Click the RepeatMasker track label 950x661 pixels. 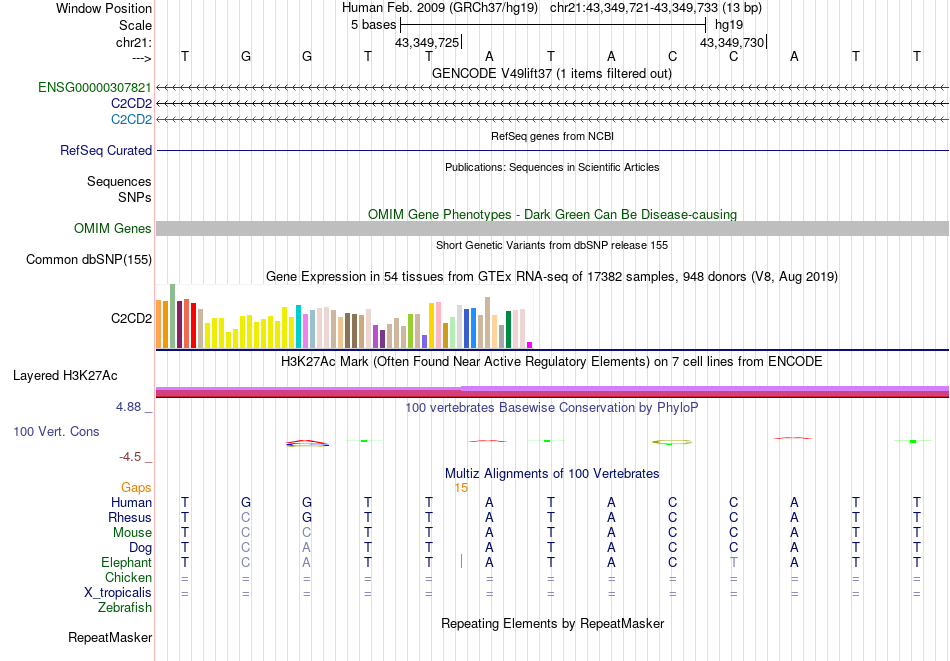click(x=110, y=637)
